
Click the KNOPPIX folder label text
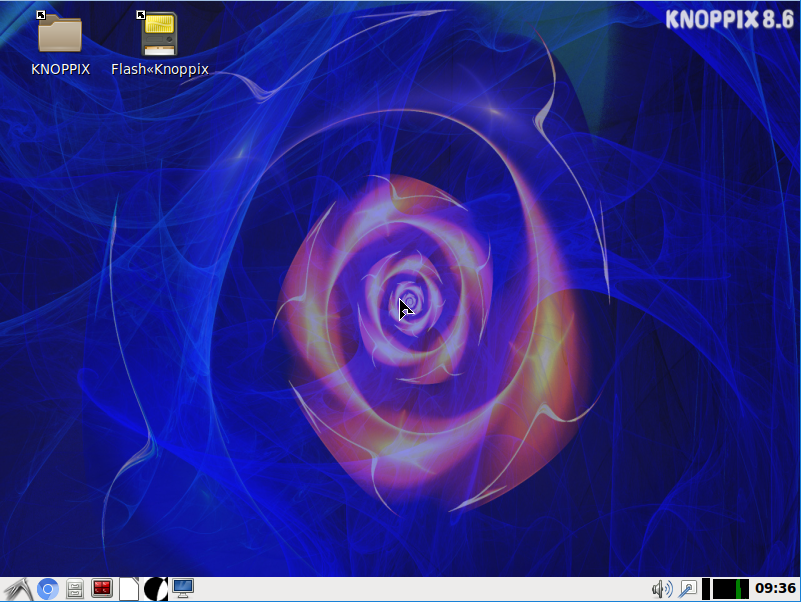(x=60, y=69)
